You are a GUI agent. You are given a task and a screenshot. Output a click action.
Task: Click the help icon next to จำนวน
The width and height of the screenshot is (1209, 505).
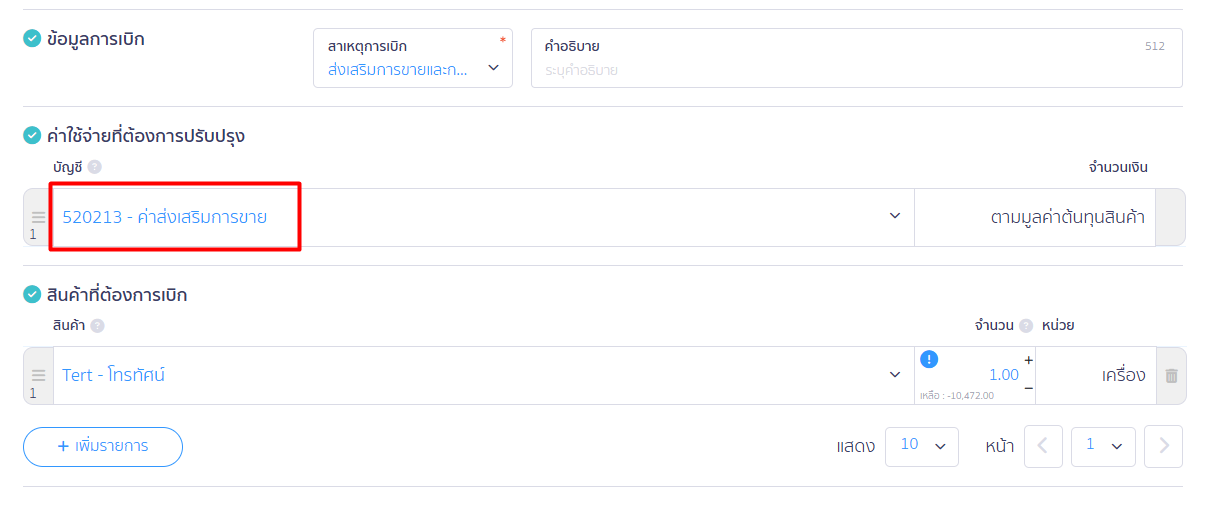click(1026, 325)
